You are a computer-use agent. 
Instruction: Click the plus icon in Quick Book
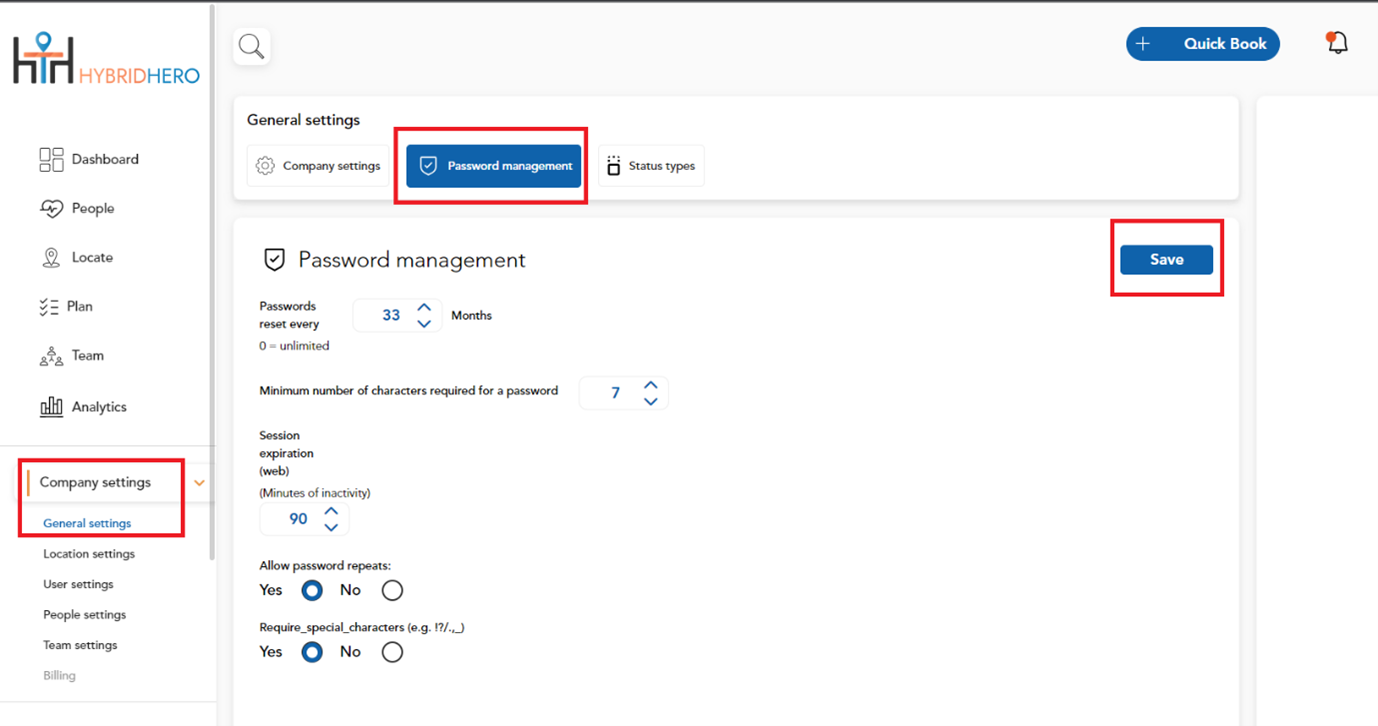point(1143,44)
